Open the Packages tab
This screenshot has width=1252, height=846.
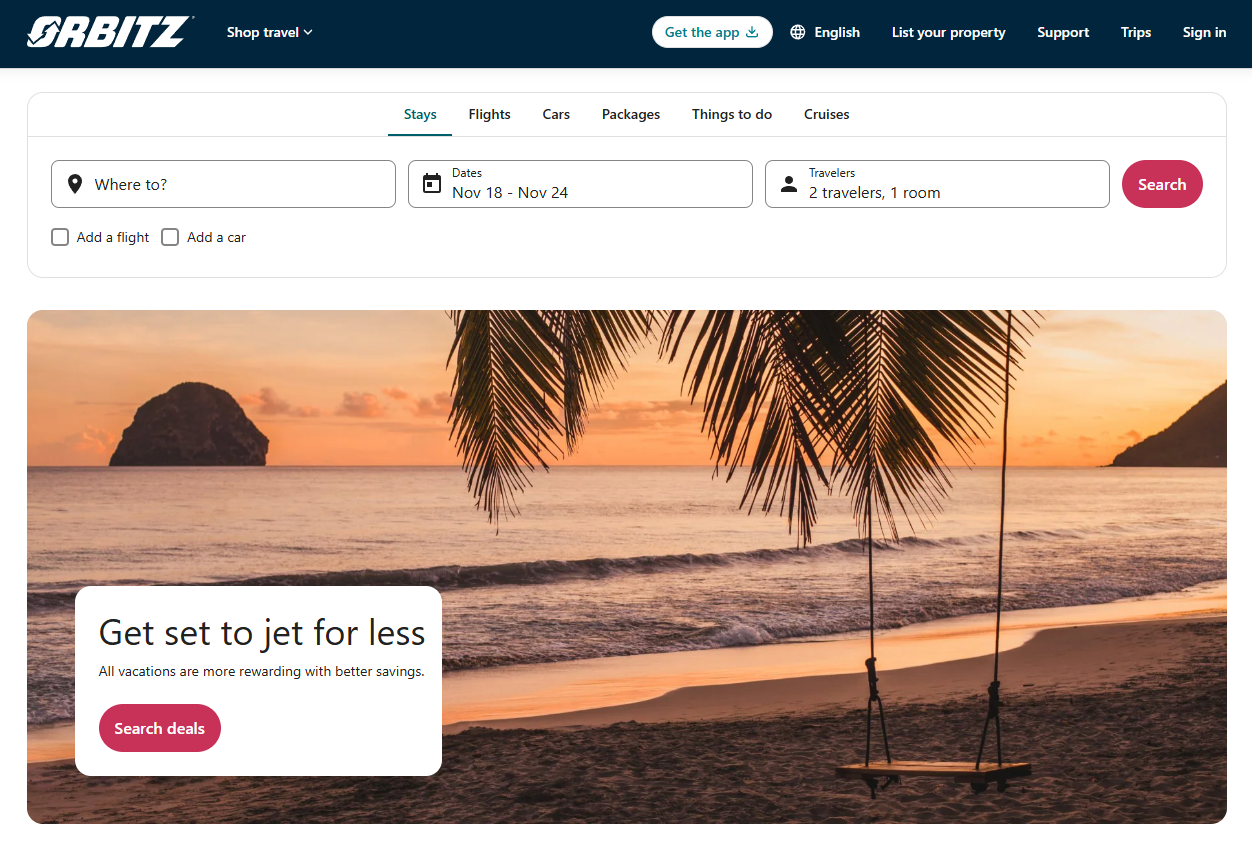coord(631,114)
